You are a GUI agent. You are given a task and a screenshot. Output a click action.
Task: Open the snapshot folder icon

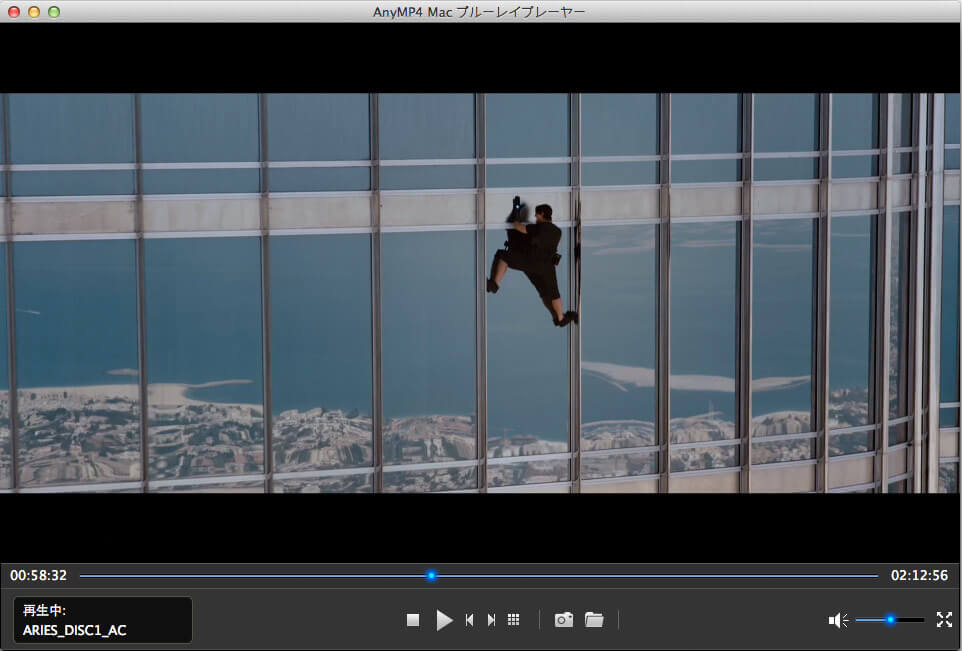(594, 620)
